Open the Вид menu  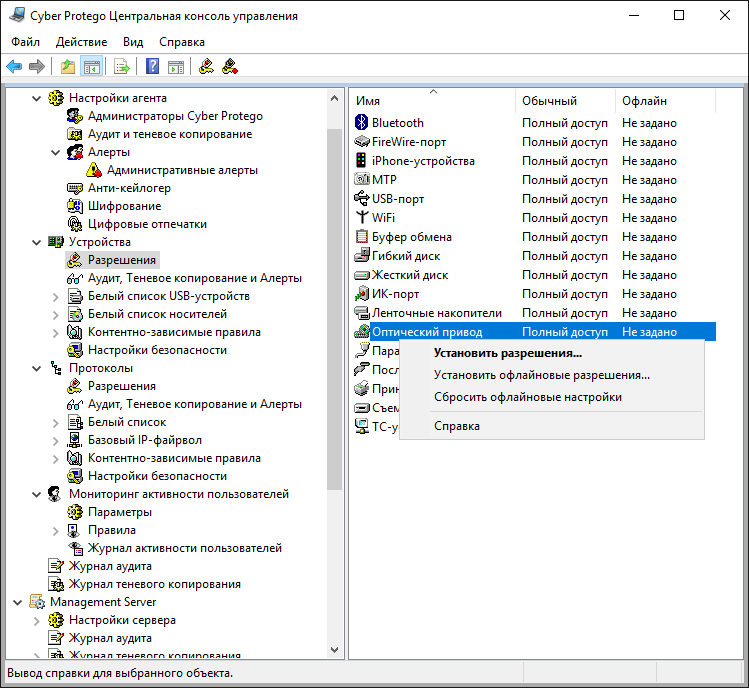point(133,42)
